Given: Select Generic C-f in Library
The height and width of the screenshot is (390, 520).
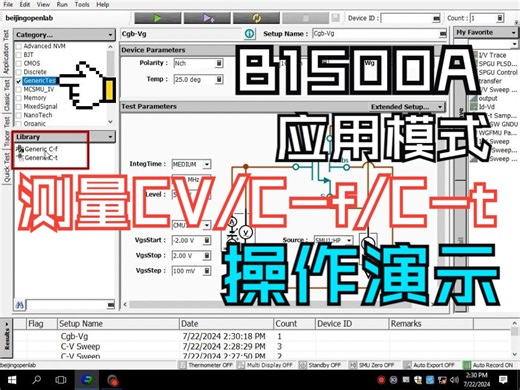Looking at the screenshot, I should click(41, 149).
